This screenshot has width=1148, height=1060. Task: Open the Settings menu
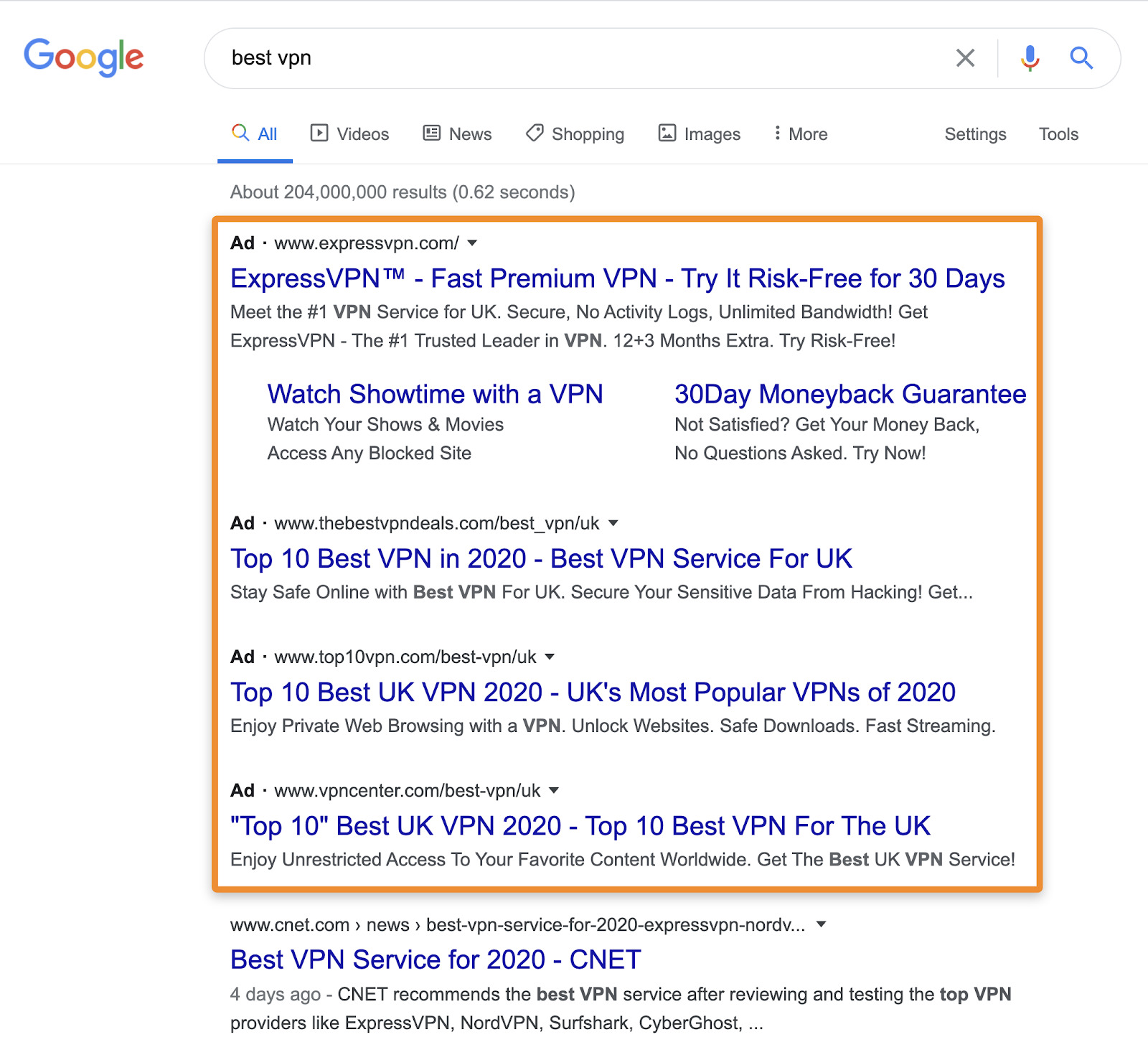[x=974, y=134]
